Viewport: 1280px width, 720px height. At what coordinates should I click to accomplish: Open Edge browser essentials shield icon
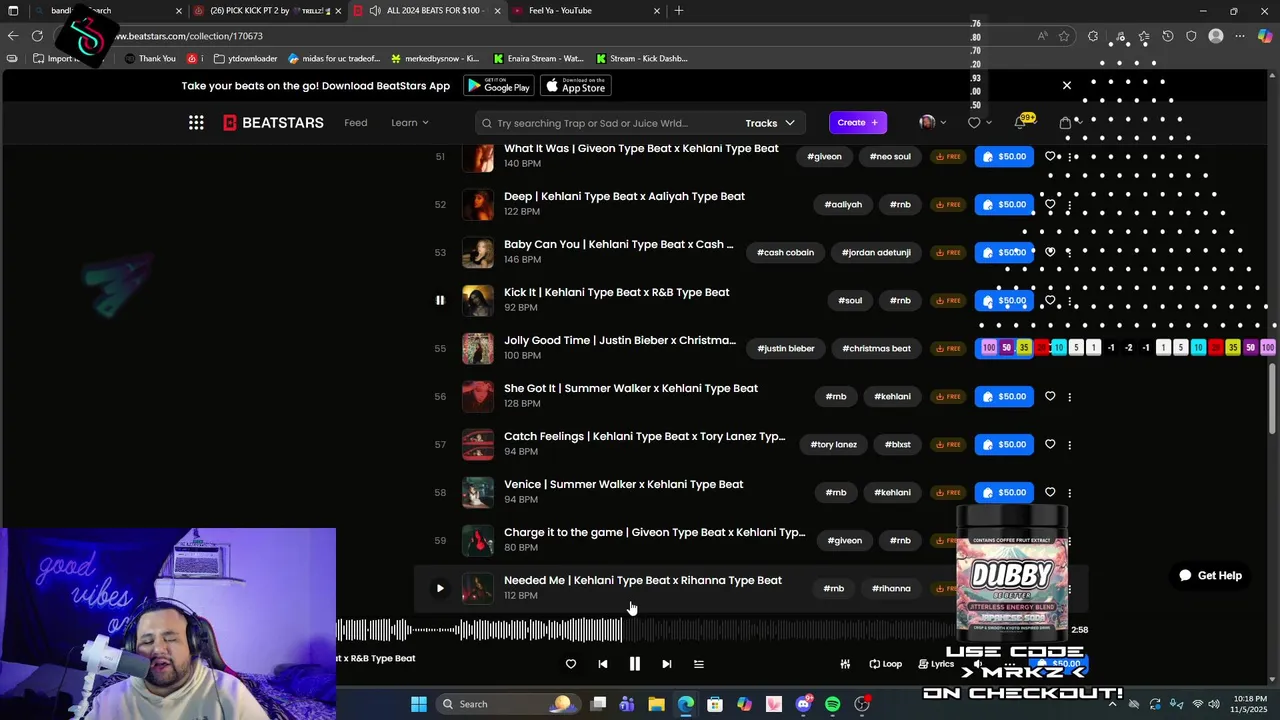click(1191, 36)
